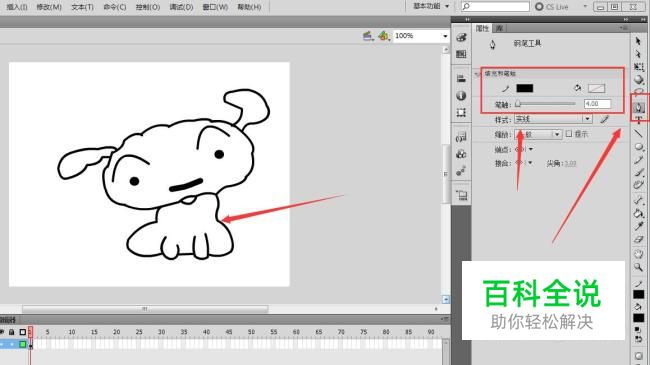Select the Paint Bucket tool
650x365 pixels.
(638, 213)
